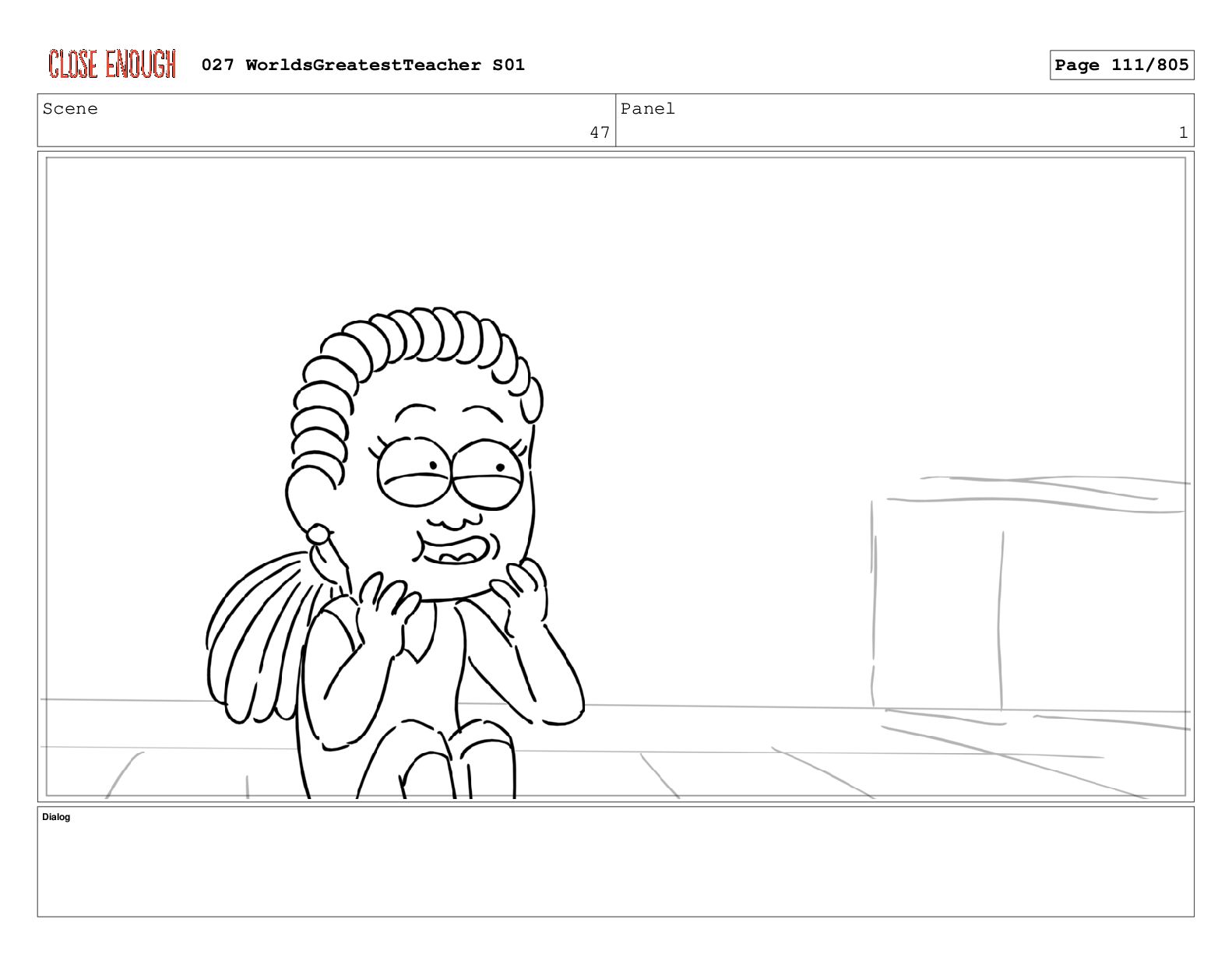Click the scene number "47"

[x=600, y=132]
